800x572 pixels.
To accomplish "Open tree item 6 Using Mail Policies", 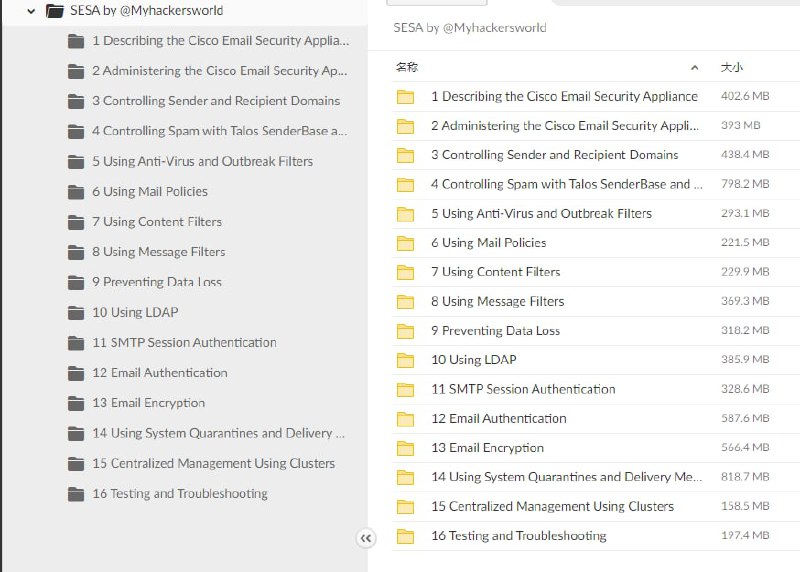I will click(x=150, y=191).
